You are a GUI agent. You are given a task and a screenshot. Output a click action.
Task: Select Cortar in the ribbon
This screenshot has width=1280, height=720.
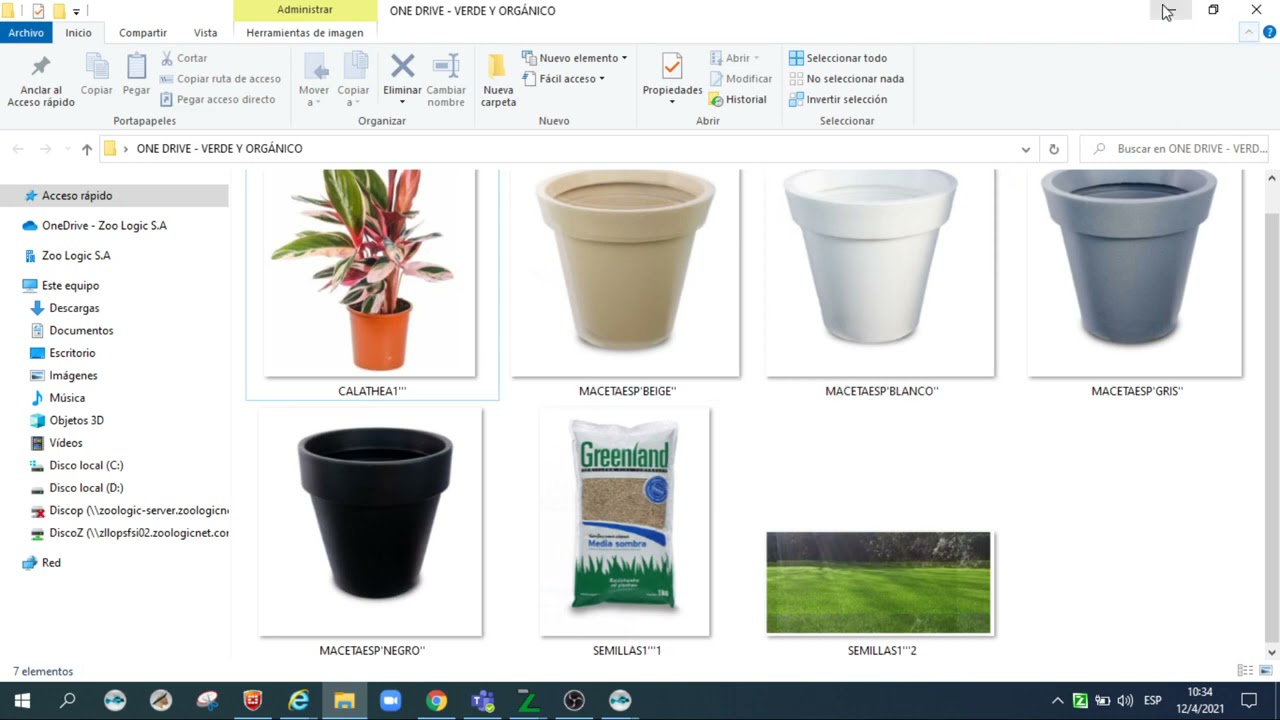tap(184, 58)
